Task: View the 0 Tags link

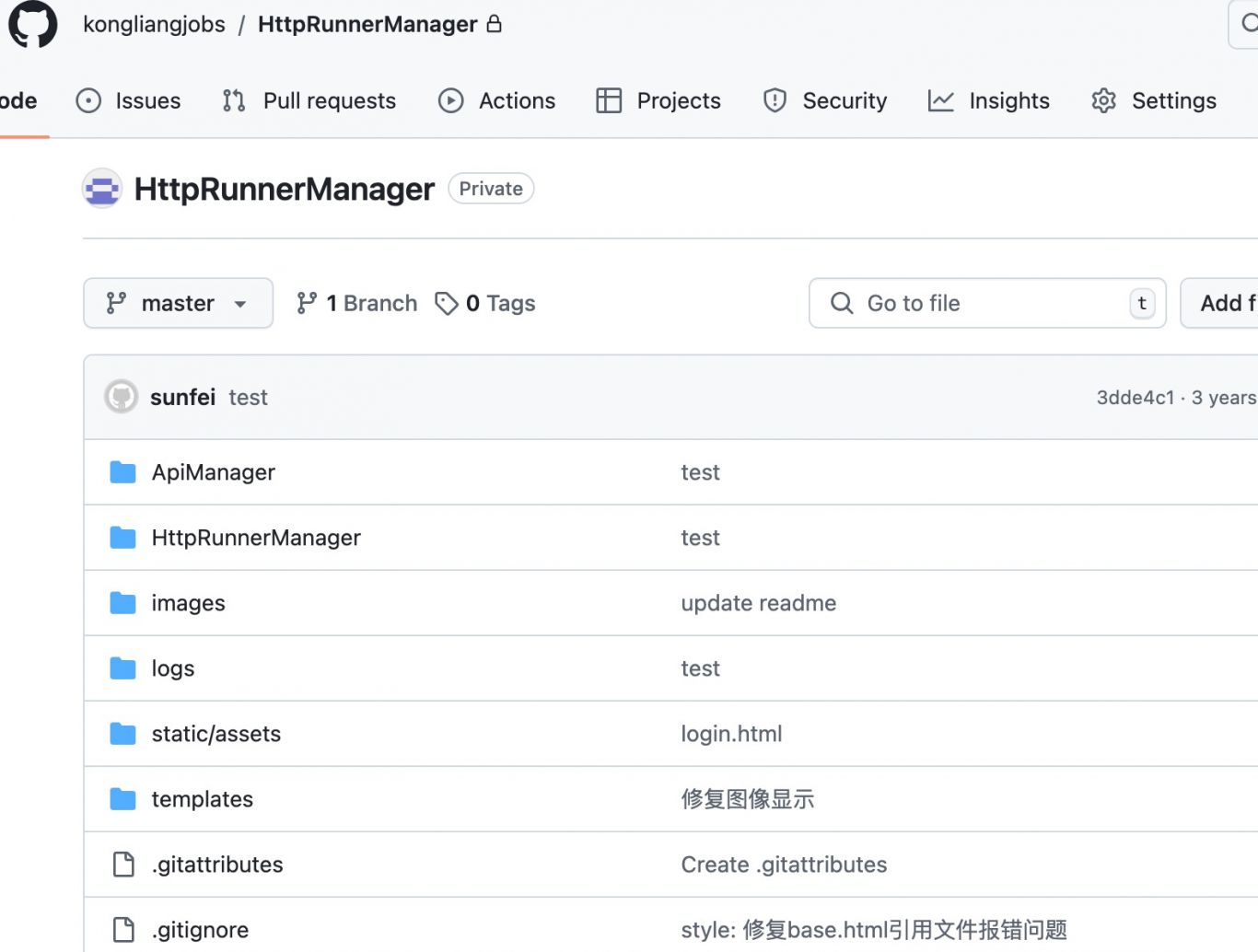Action: pyautogui.click(x=485, y=303)
